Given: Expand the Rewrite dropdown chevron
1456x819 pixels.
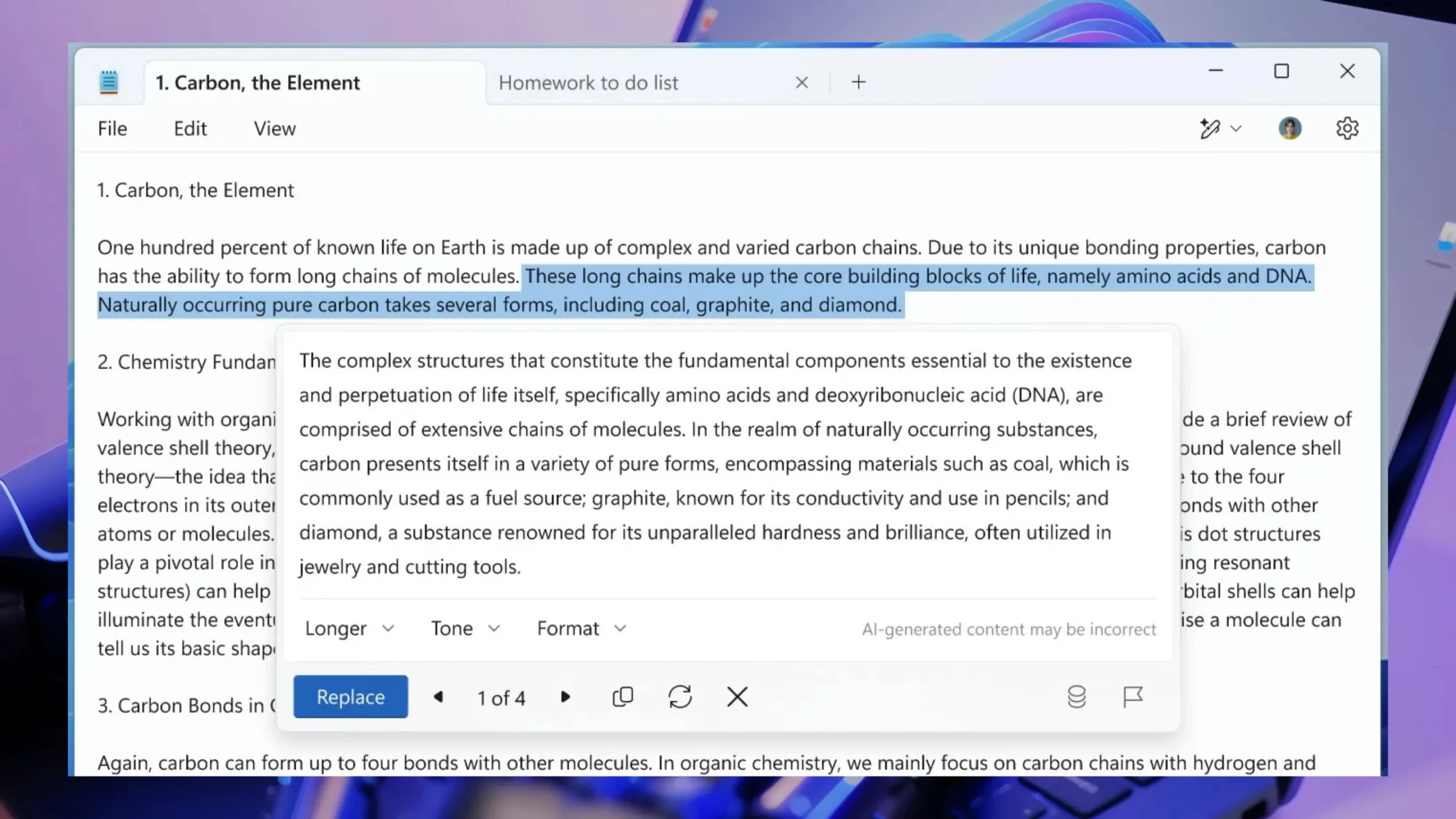Looking at the screenshot, I should 1235,129.
